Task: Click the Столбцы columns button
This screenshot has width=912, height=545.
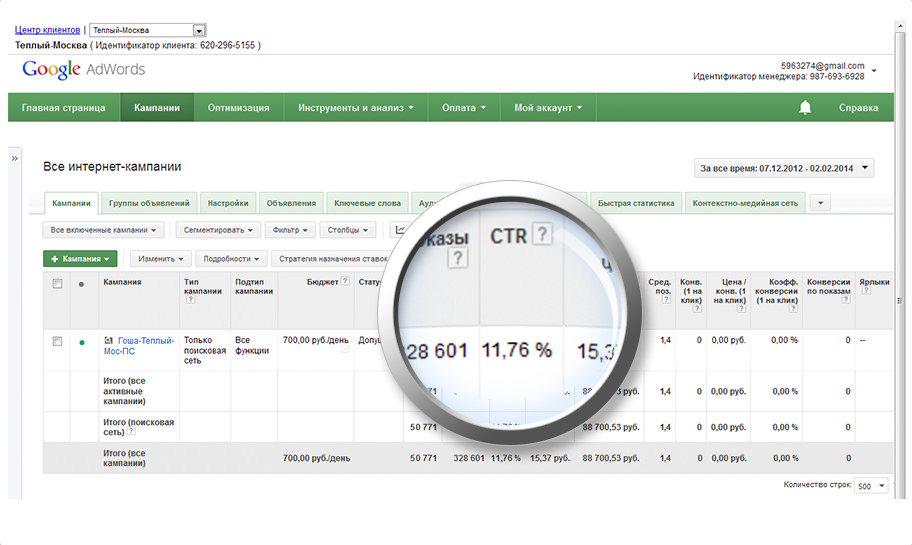Action: click(346, 230)
